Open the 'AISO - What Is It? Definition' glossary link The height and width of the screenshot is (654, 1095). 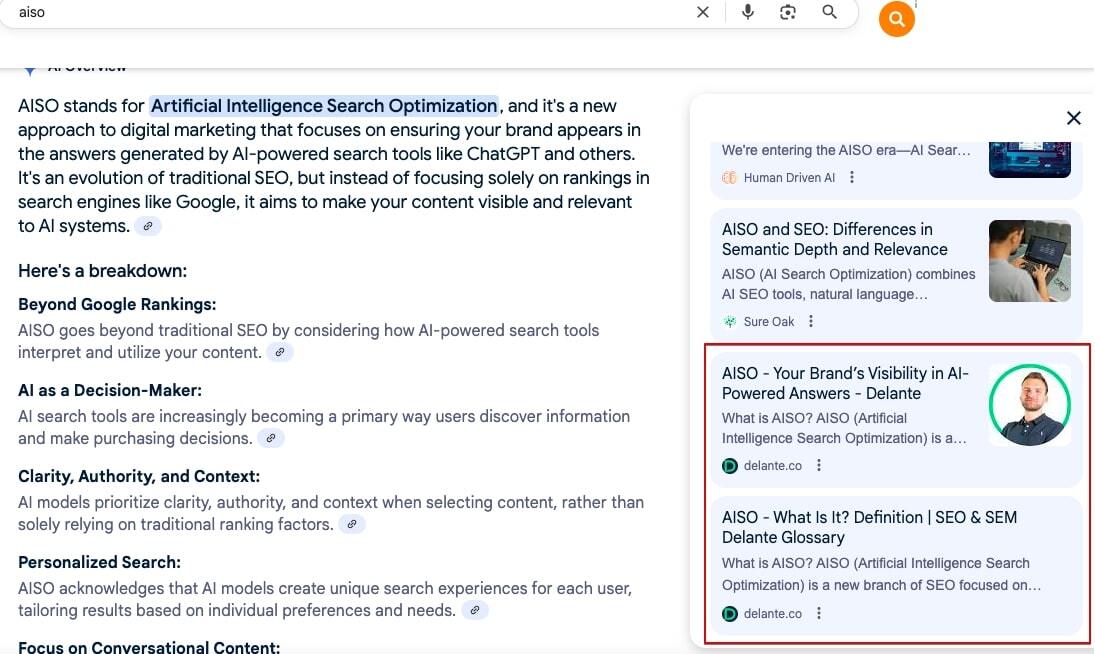click(869, 527)
